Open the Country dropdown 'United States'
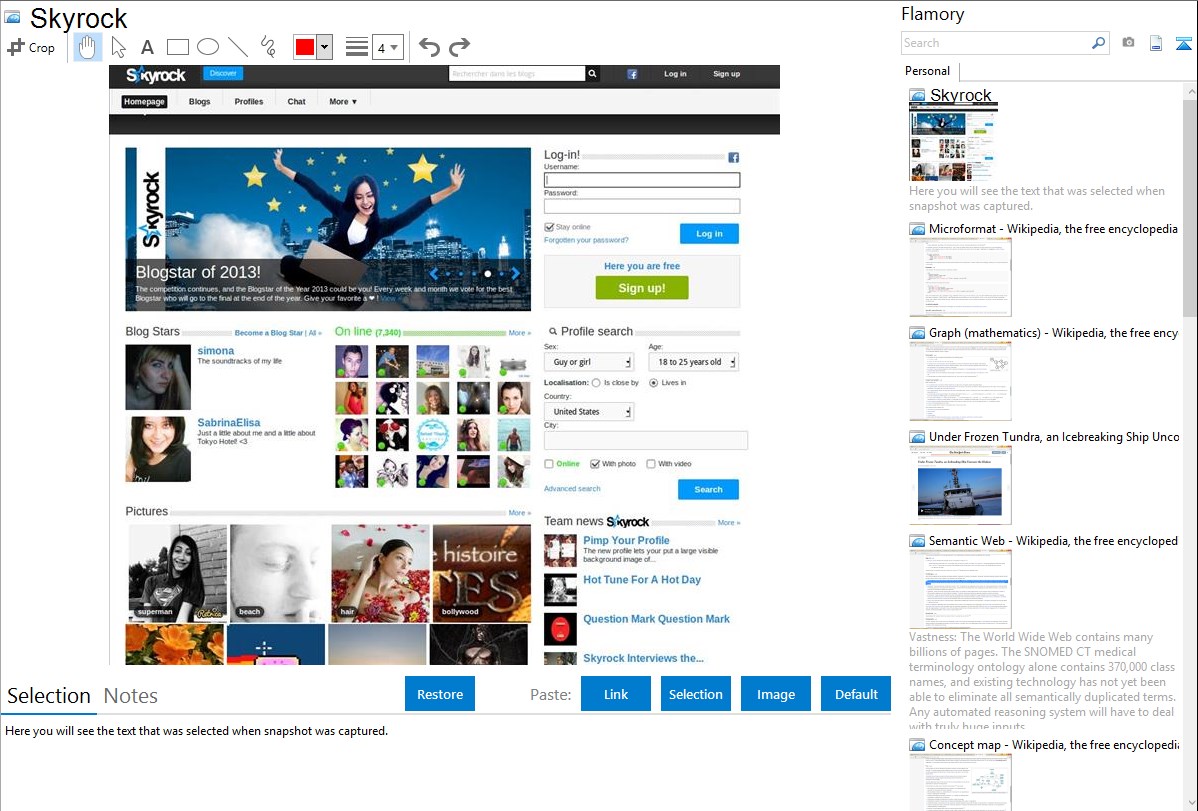This screenshot has width=1198, height=811. pos(589,411)
